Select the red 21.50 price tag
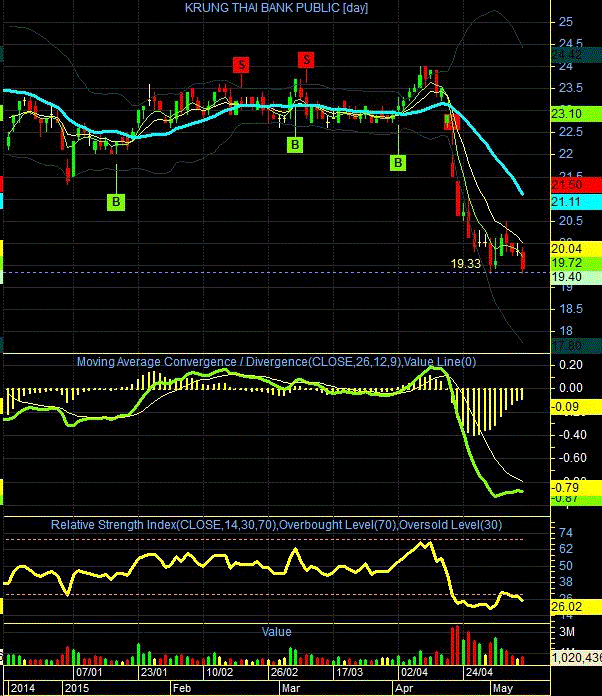The width and height of the screenshot is (602, 696). (x=576, y=185)
